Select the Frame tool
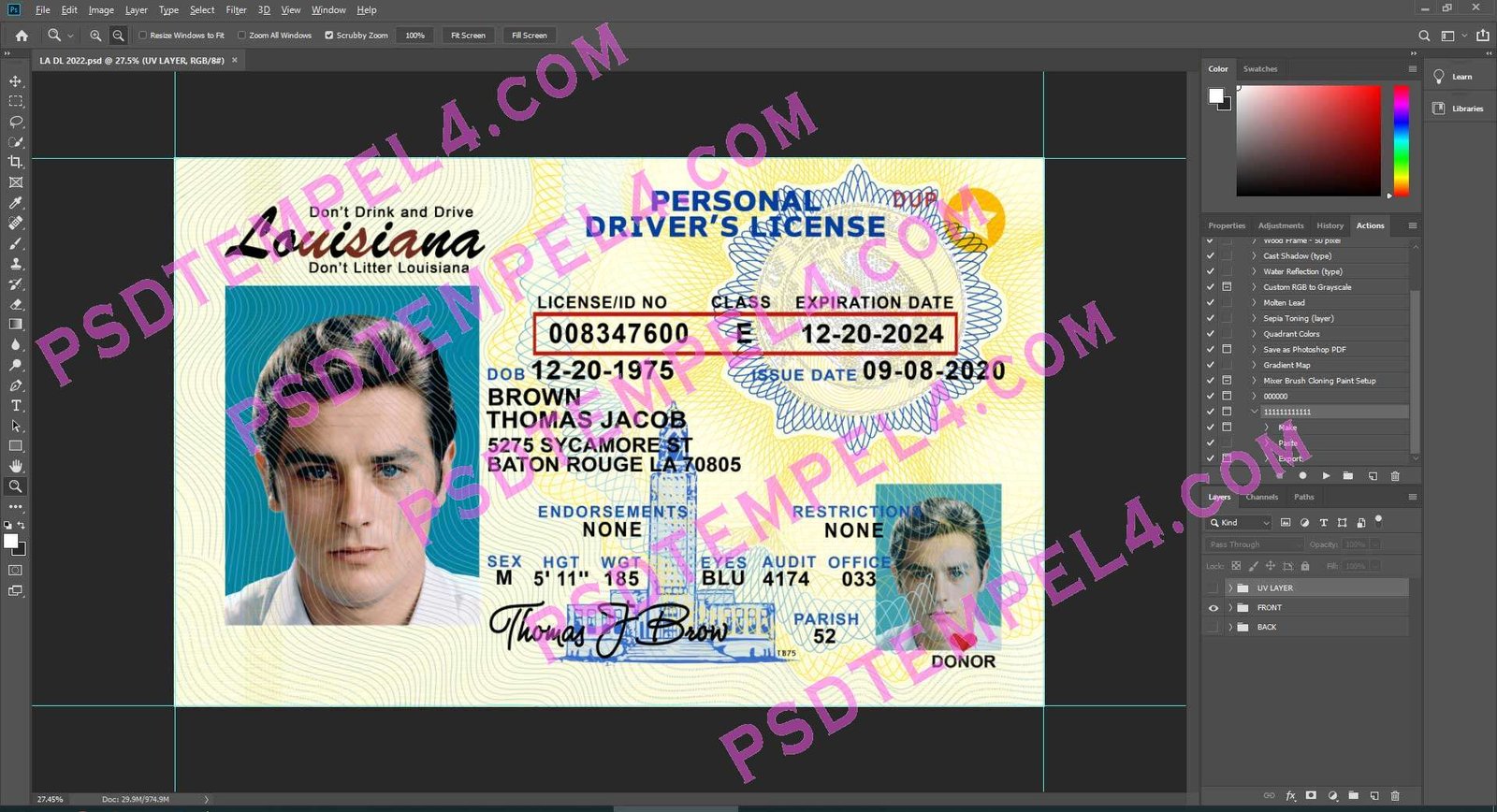Screen dimensions: 1497x812 16,182
